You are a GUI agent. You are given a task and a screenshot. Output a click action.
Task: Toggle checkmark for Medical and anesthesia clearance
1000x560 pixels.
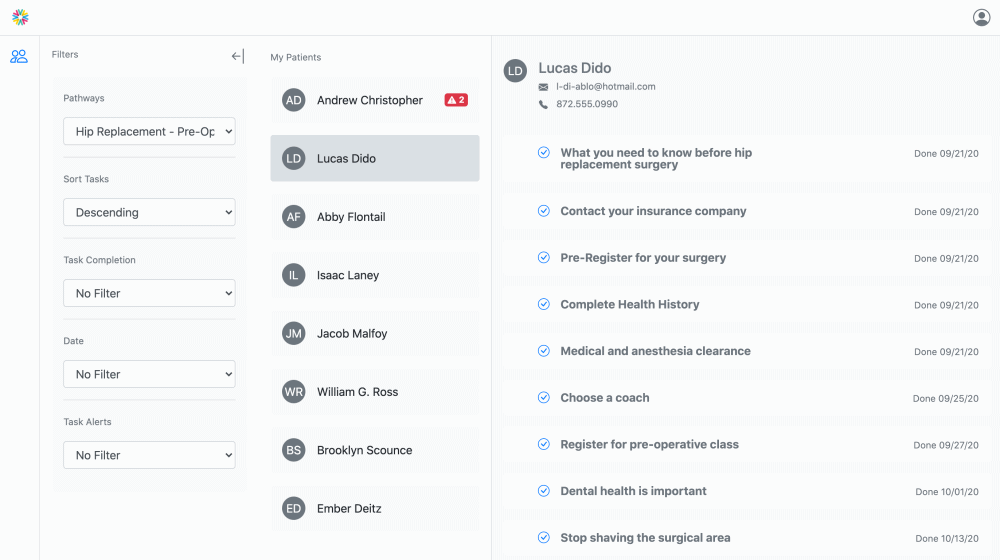(543, 351)
